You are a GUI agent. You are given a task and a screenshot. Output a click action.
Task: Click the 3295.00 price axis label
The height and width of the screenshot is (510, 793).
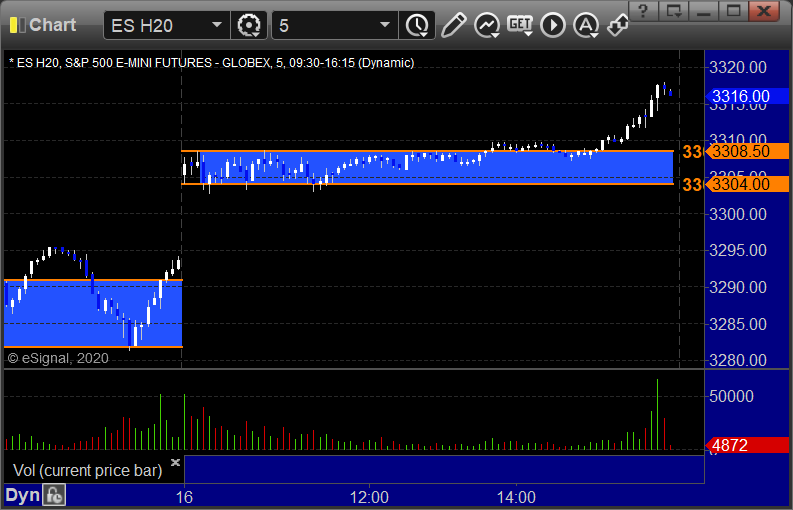[x=738, y=250]
